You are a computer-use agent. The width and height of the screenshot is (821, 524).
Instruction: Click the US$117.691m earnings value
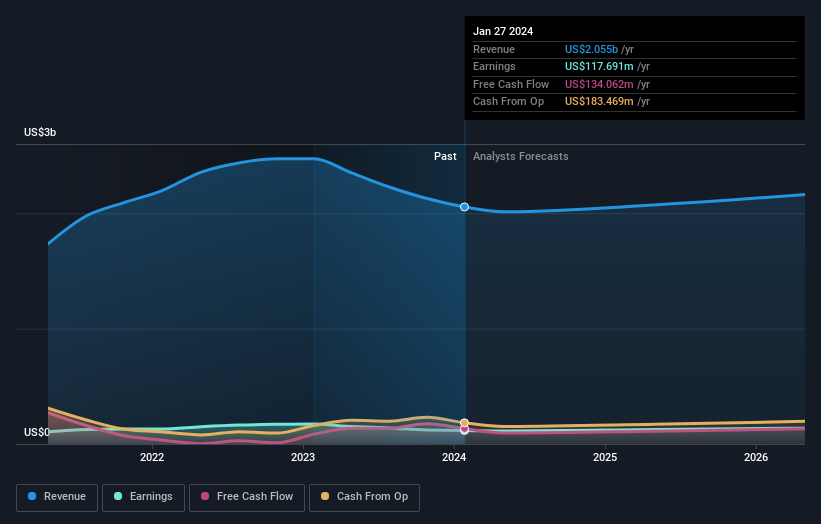click(x=599, y=66)
